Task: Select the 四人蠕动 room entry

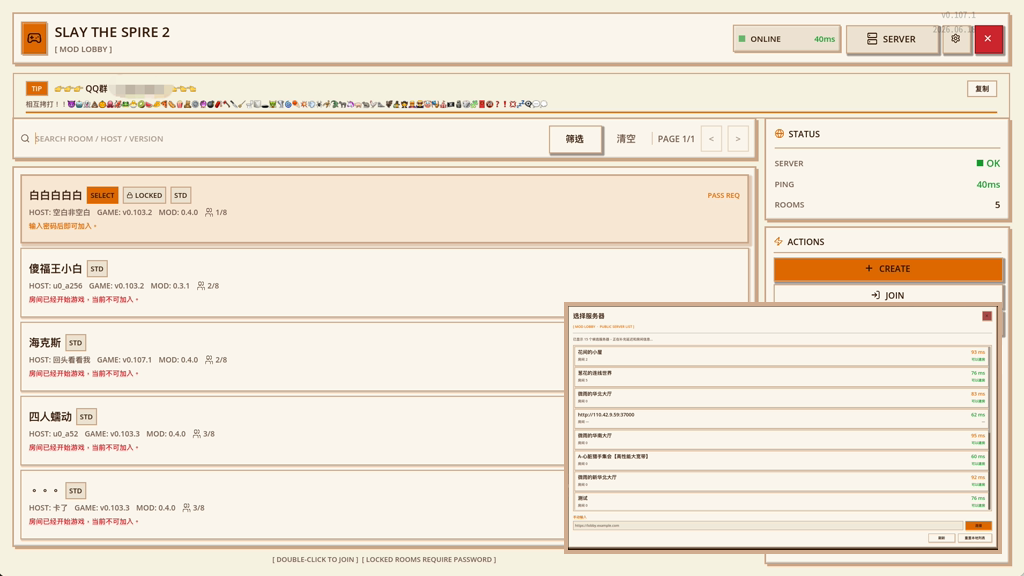Action: [x=293, y=431]
